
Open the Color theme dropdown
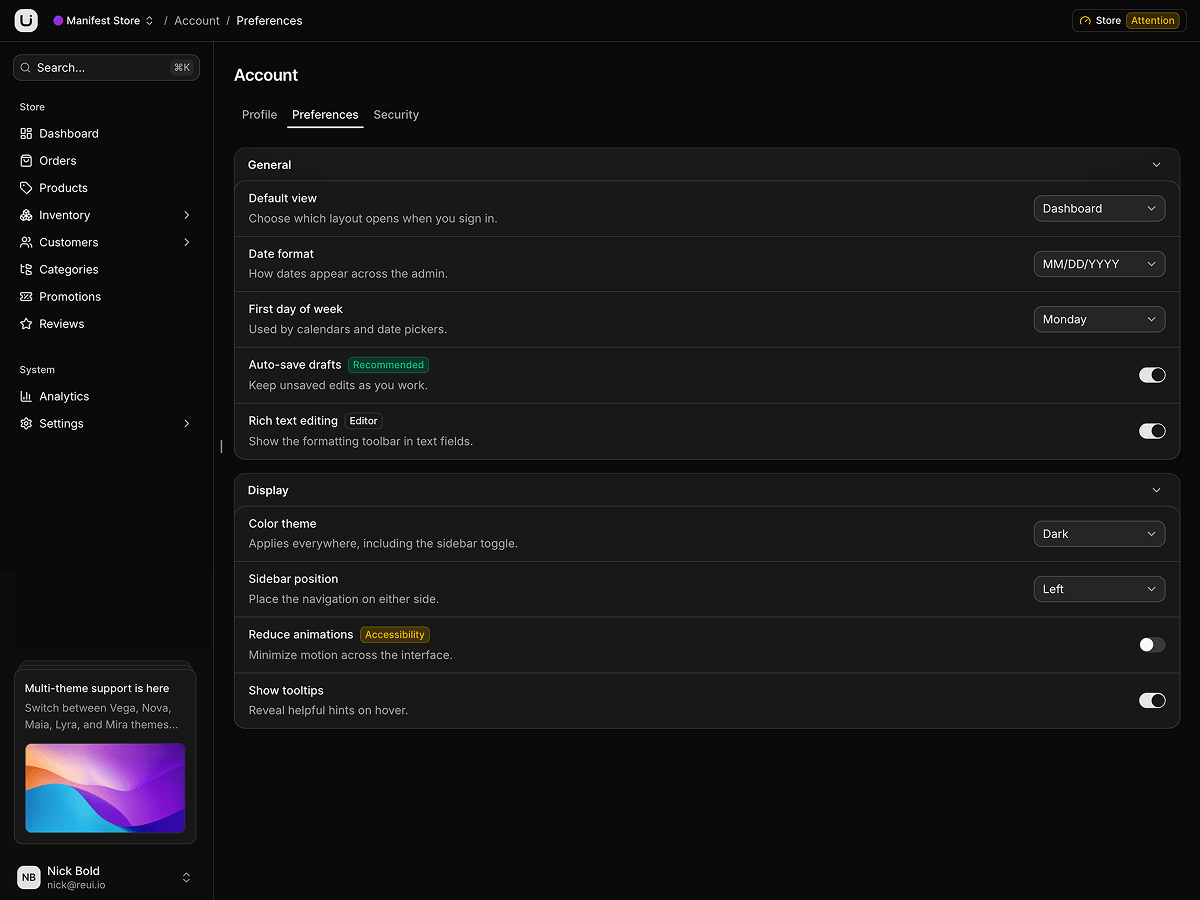[x=1099, y=534]
